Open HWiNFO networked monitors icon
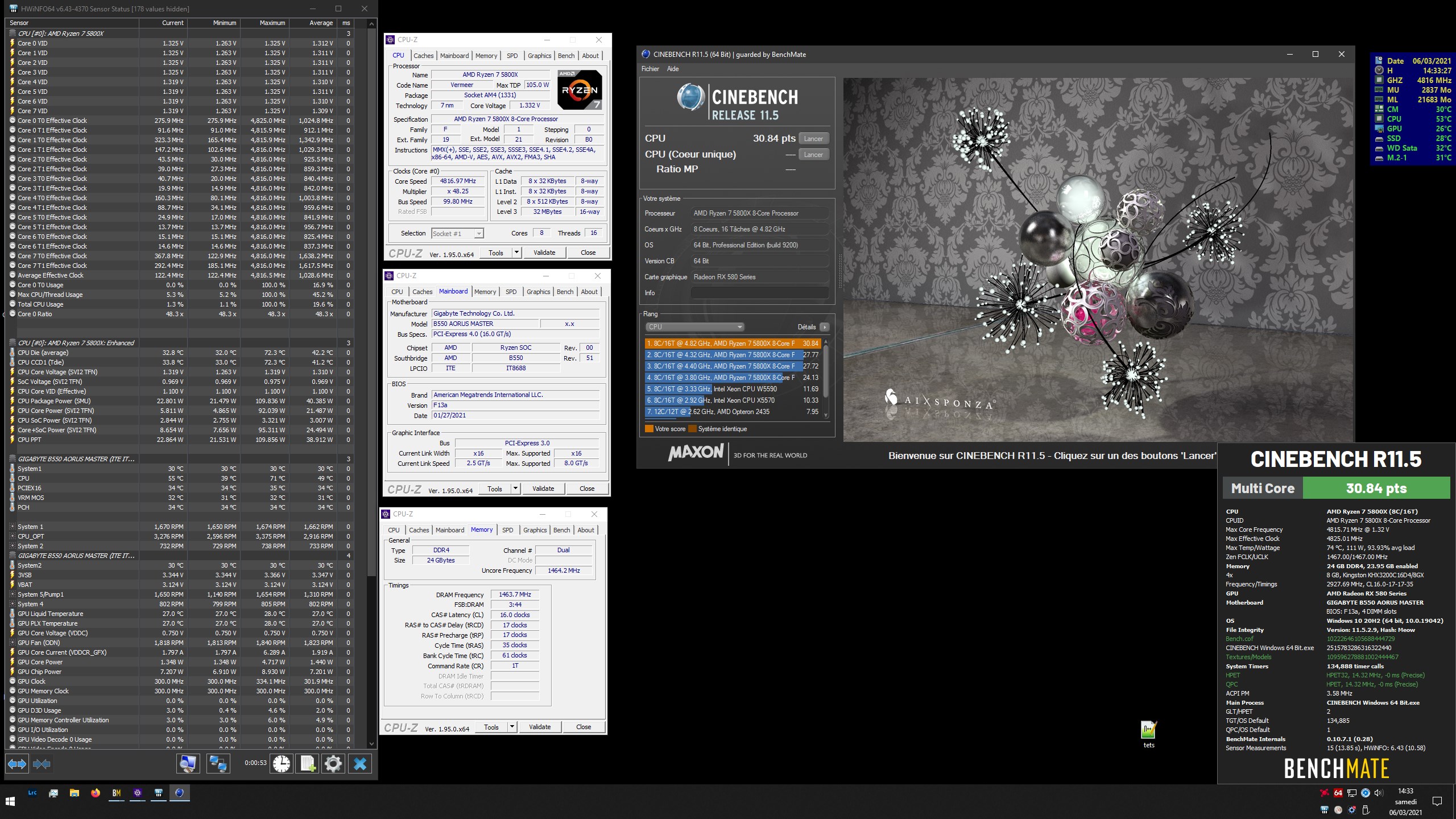 click(x=218, y=764)
